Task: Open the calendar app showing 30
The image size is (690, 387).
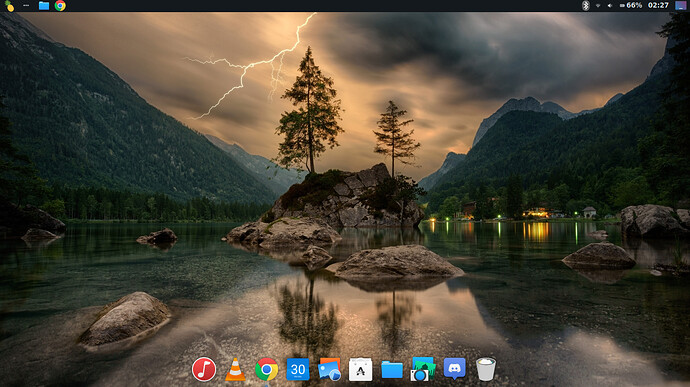Action: pos(298,369)
